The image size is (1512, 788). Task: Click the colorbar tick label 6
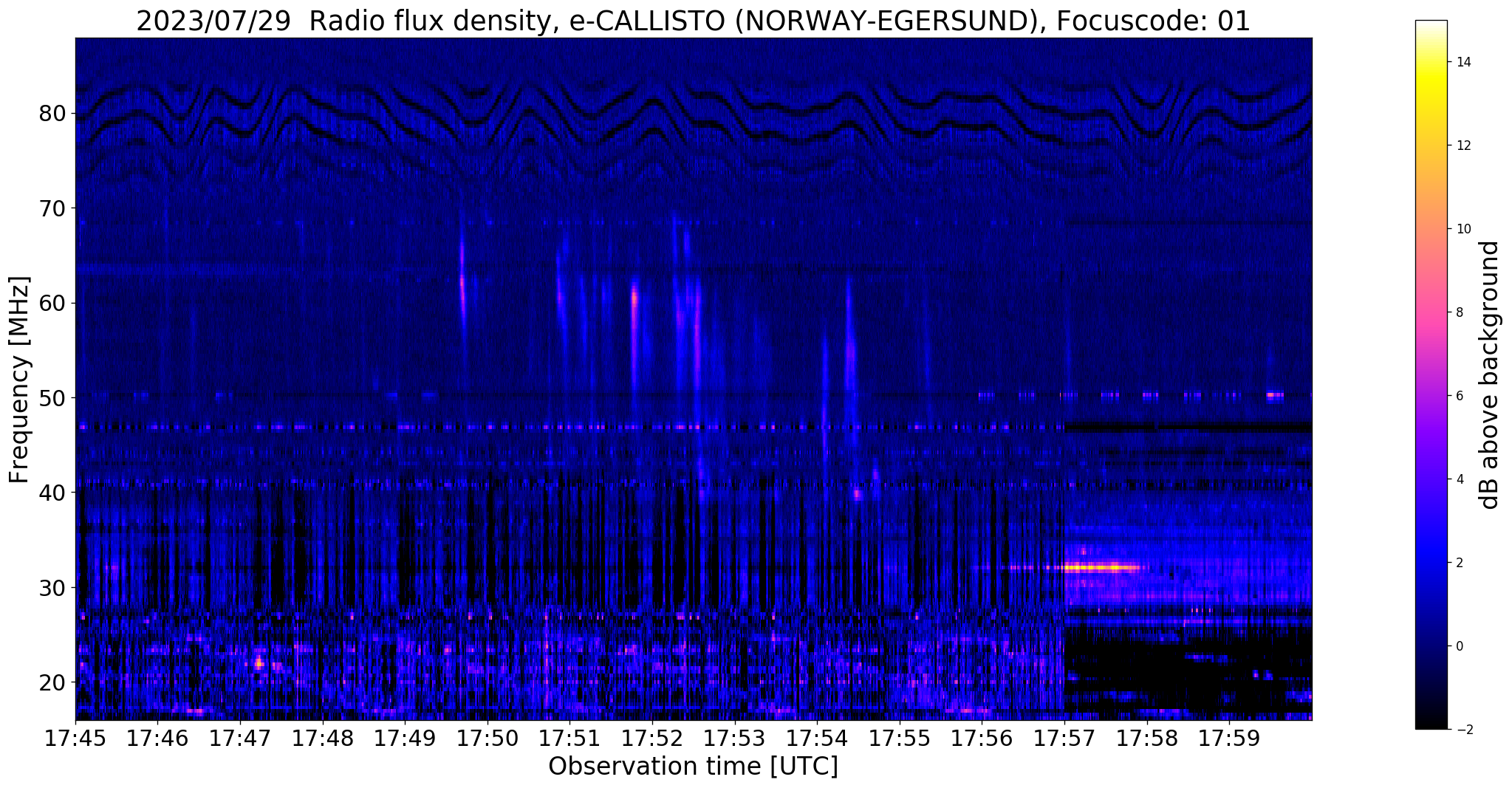point(1459,396)
